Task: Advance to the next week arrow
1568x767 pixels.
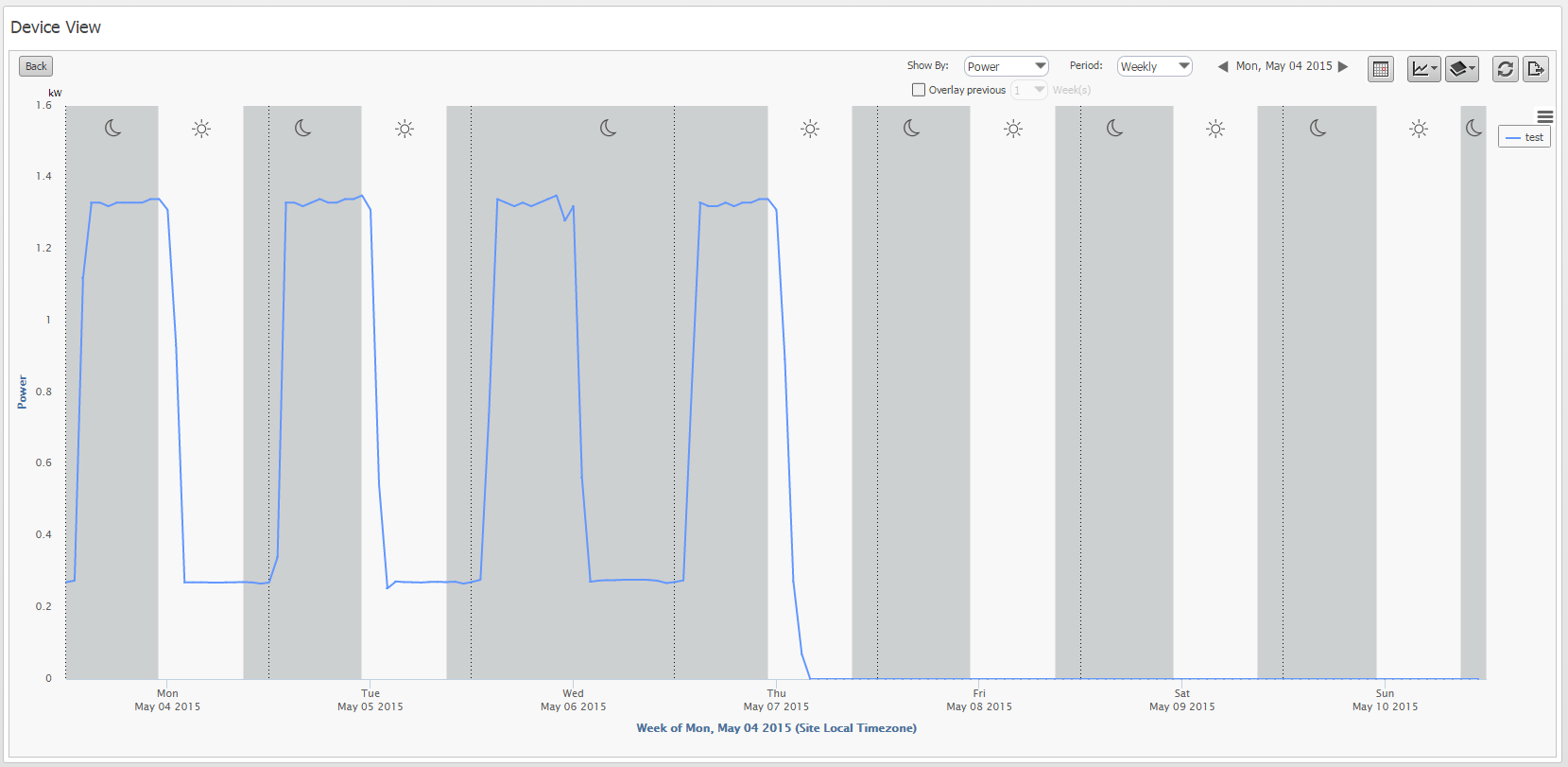Action: pos(1343,66)
